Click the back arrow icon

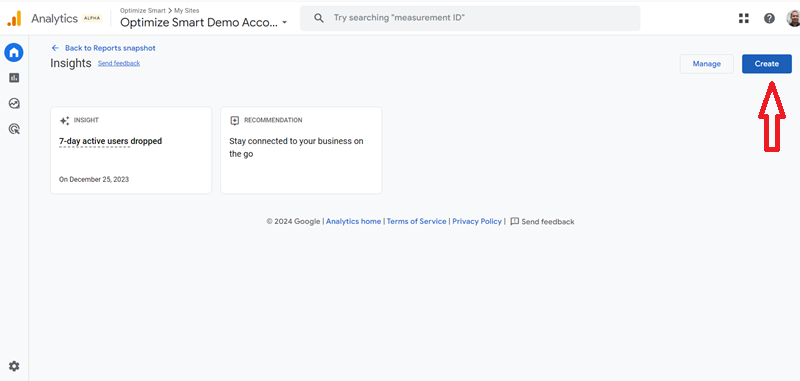[55, 48]
